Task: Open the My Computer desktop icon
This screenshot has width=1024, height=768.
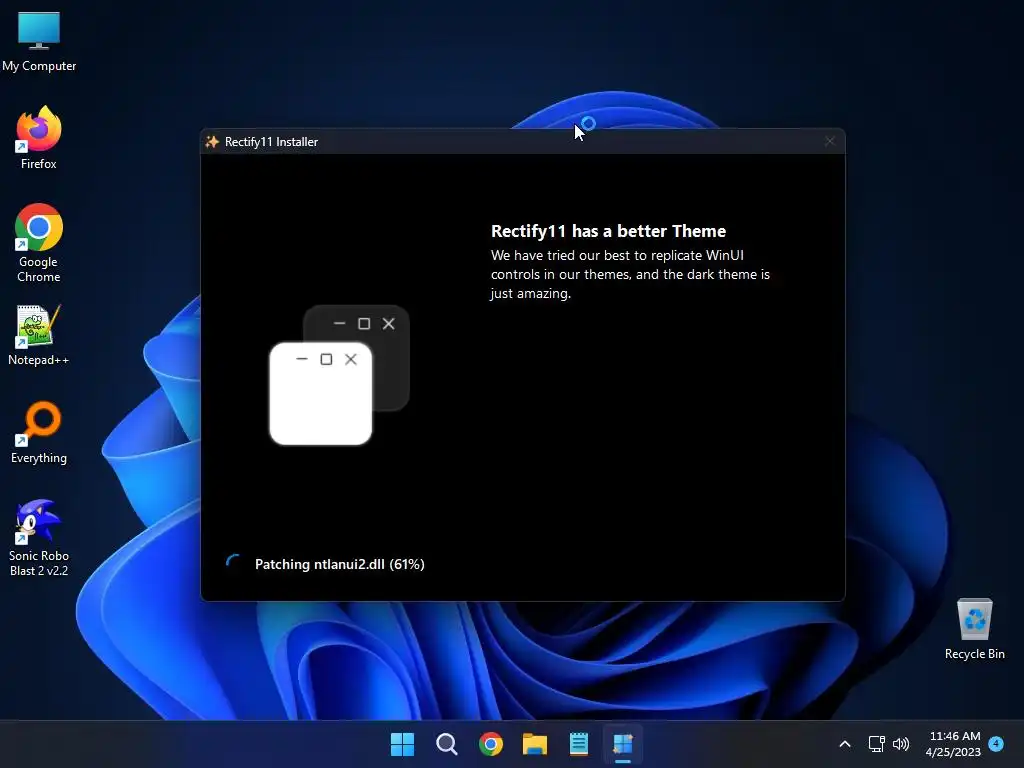Action: (x=39, y=40)
